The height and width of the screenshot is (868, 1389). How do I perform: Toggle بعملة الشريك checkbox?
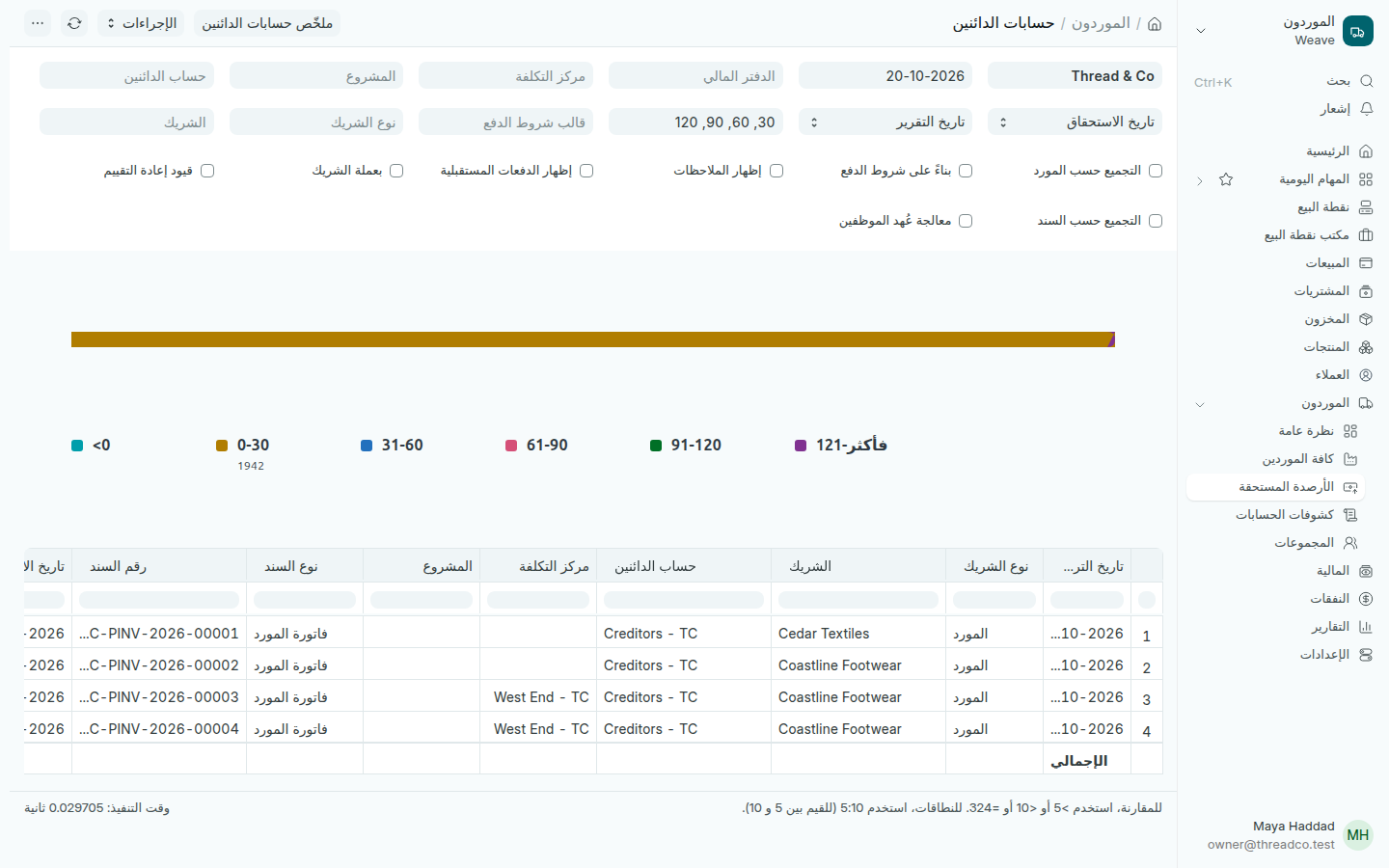(396, 171)
